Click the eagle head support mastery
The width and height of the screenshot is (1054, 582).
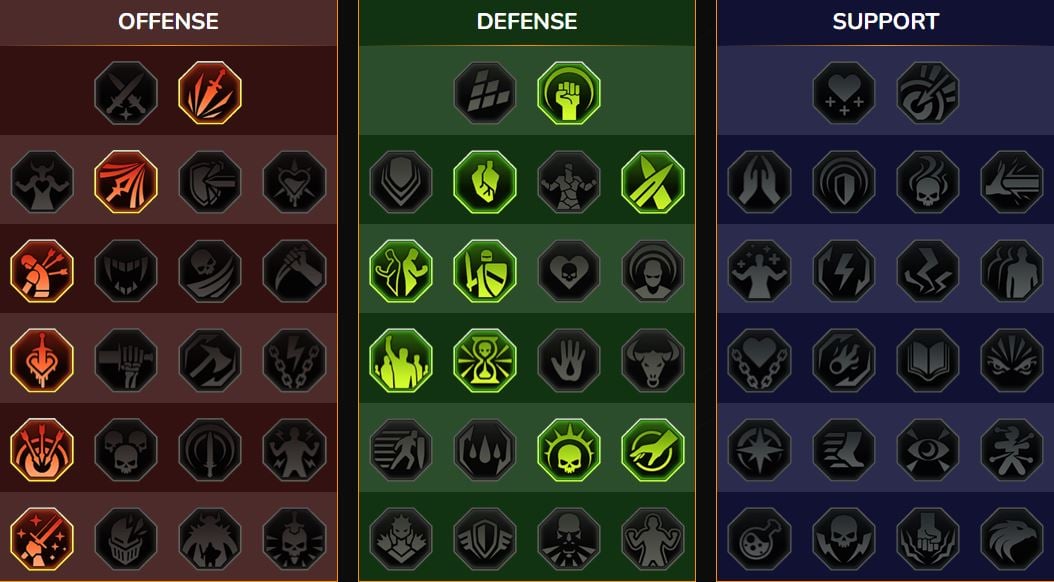pos(1012,539)
